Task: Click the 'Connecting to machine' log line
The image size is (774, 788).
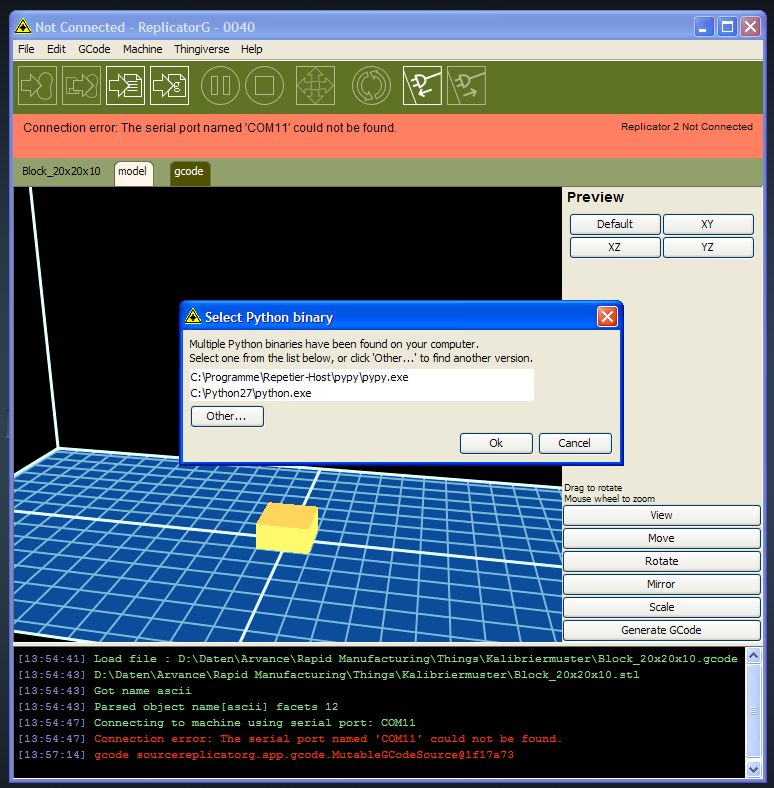Action: pyautogui.click(x=217, y=723)
